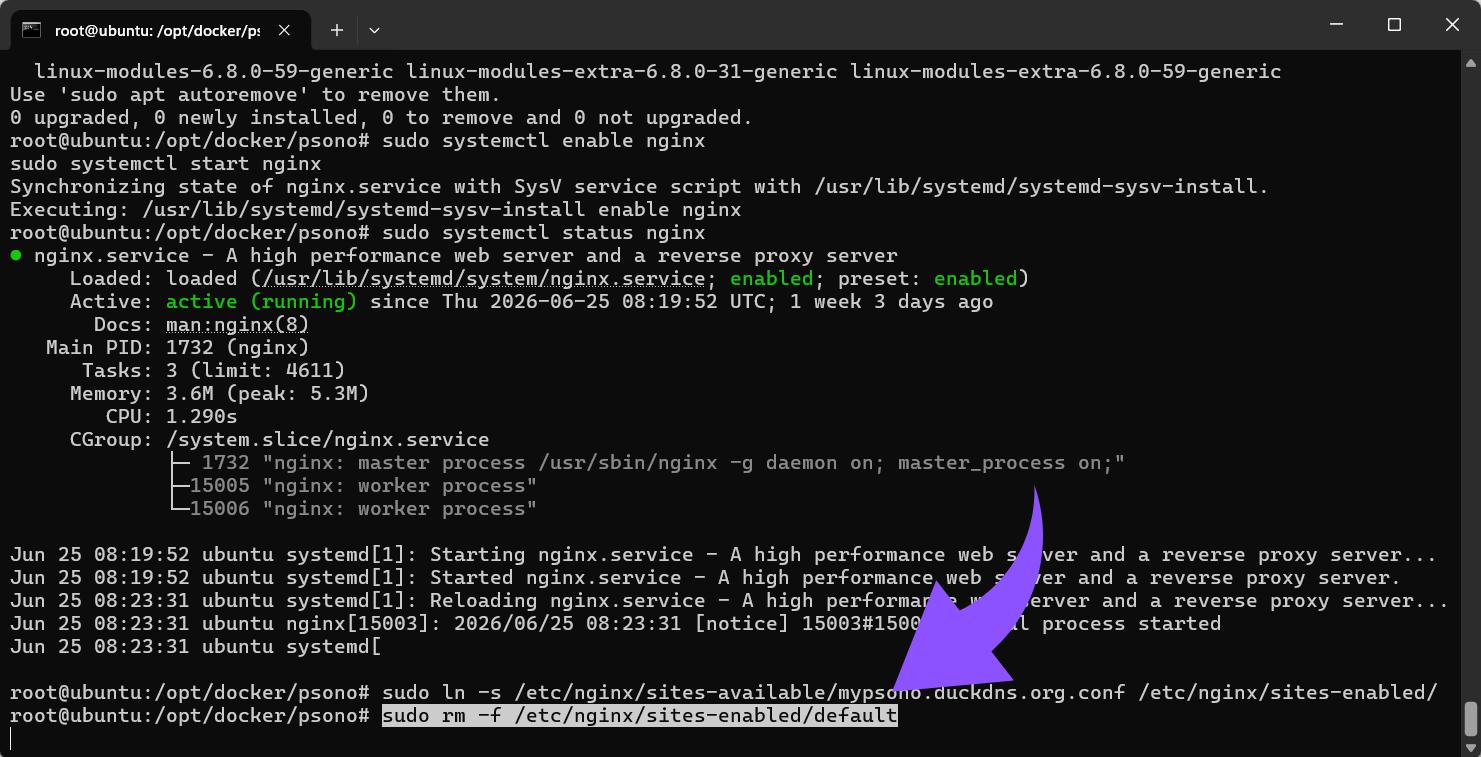Open a new terminal tab with plus button
Image resolution: width=1481 pixels, height=757 pixels.
[337, 30]
